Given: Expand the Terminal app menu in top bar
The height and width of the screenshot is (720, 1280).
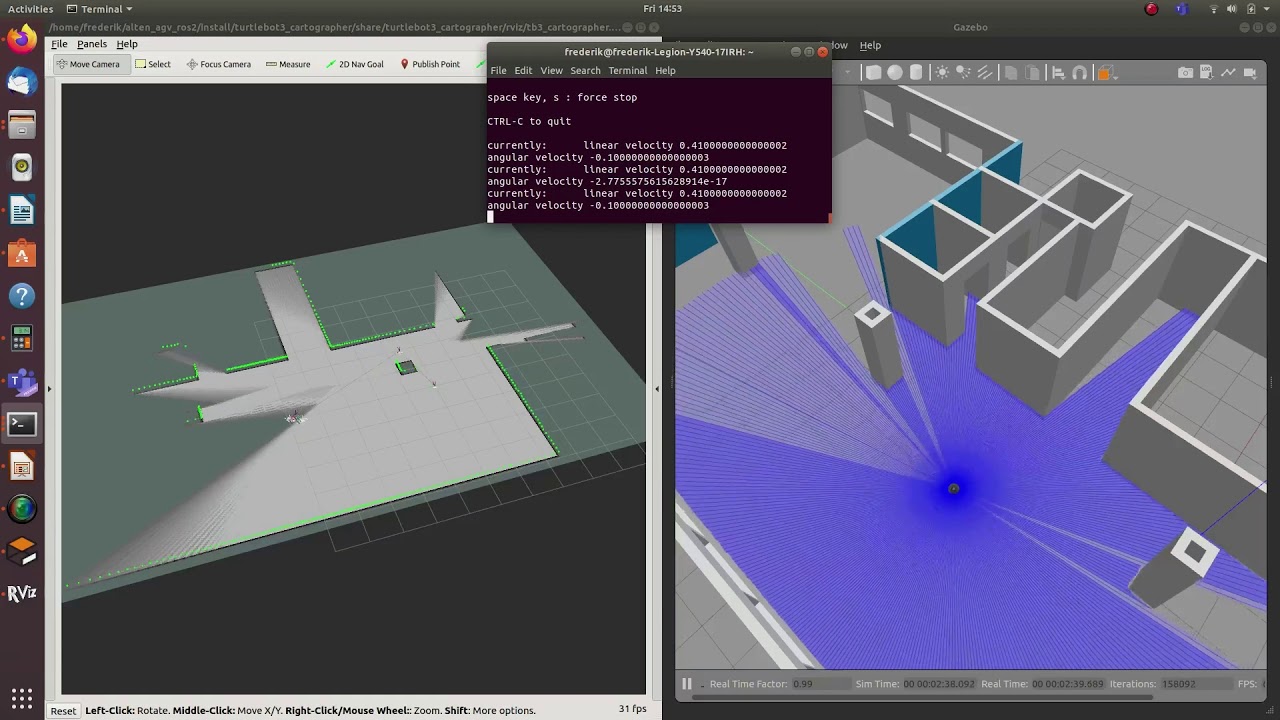Looking at the screenshot, I should tap(99, 9).
